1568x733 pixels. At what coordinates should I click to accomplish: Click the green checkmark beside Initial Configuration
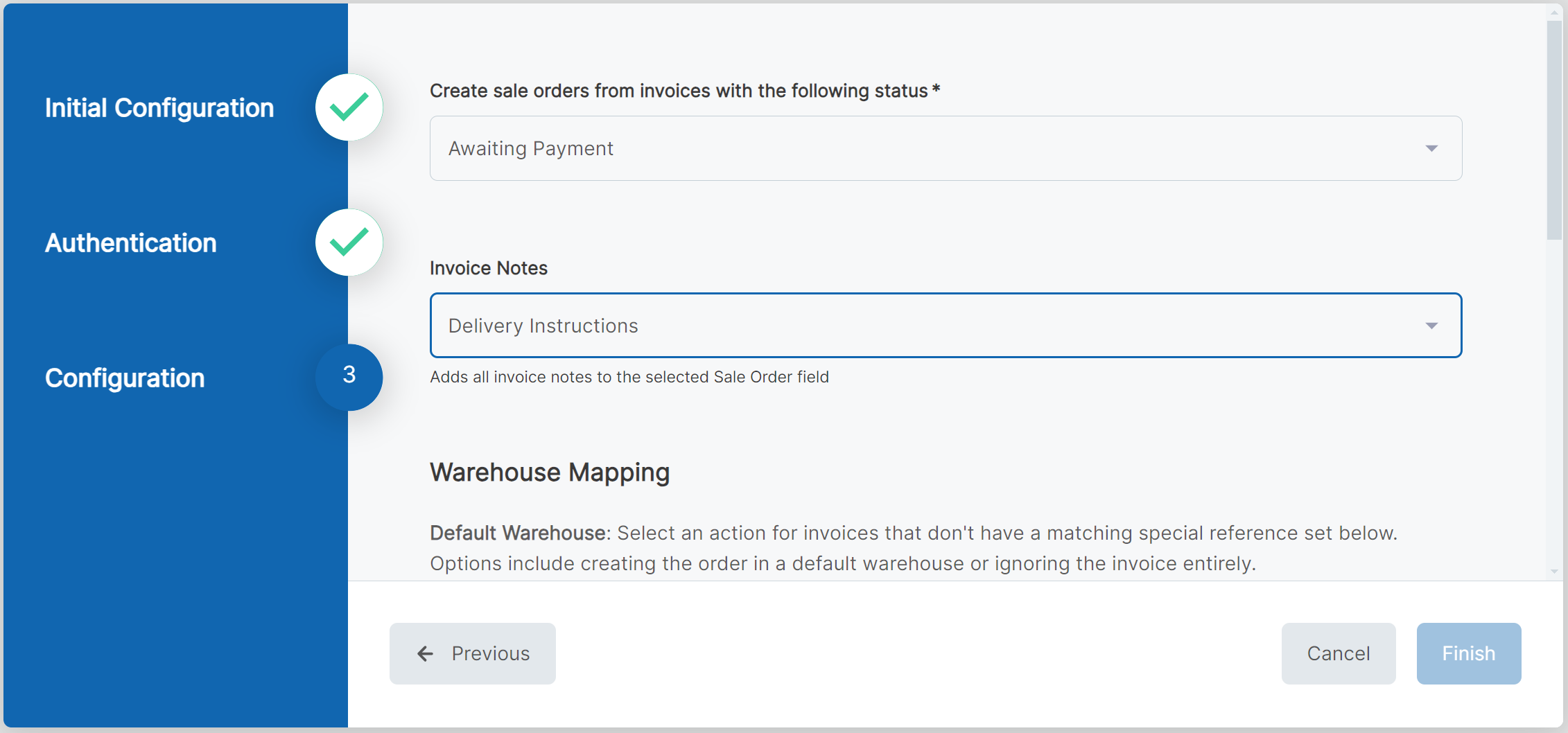[349, 107]
